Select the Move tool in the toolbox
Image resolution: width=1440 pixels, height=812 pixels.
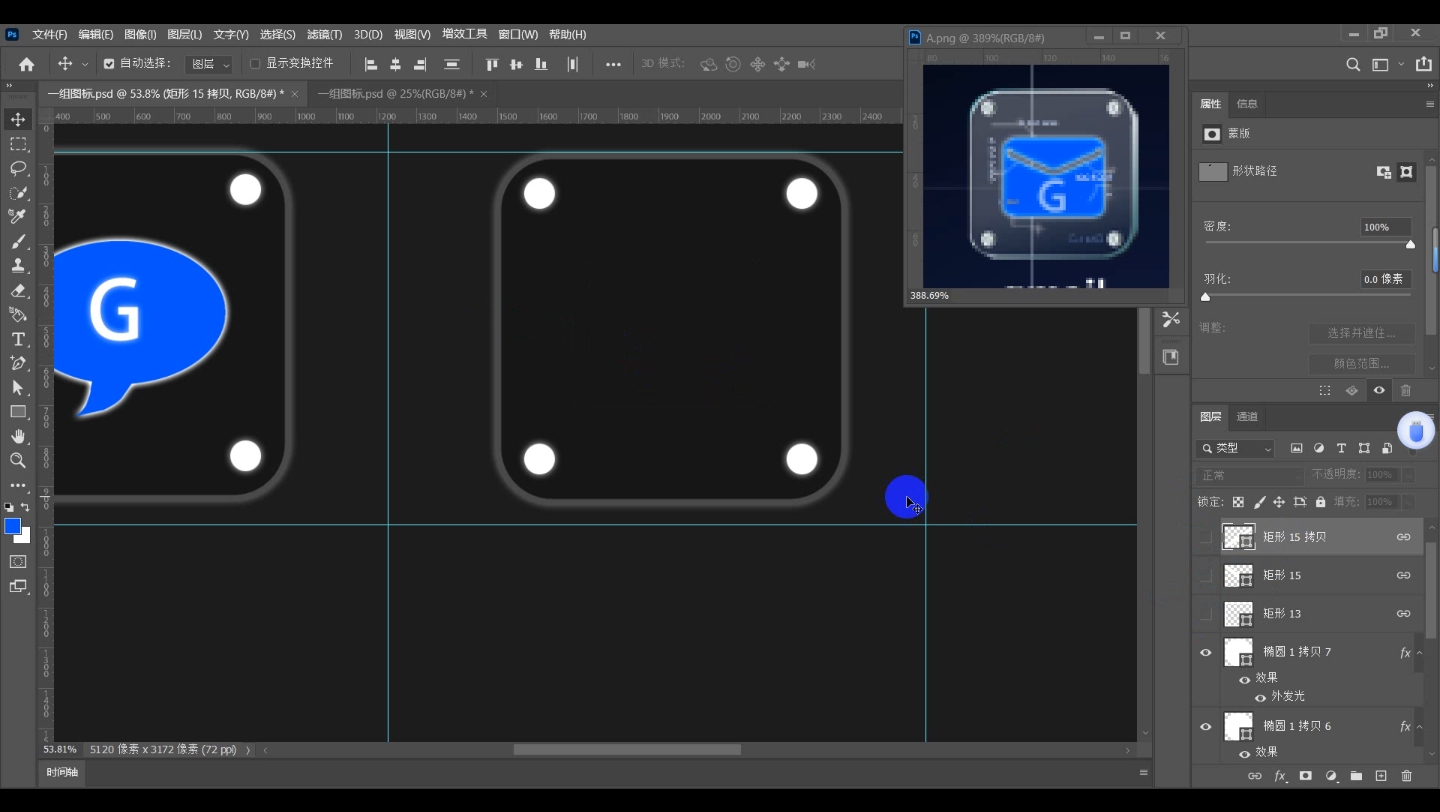coord(18,119)
